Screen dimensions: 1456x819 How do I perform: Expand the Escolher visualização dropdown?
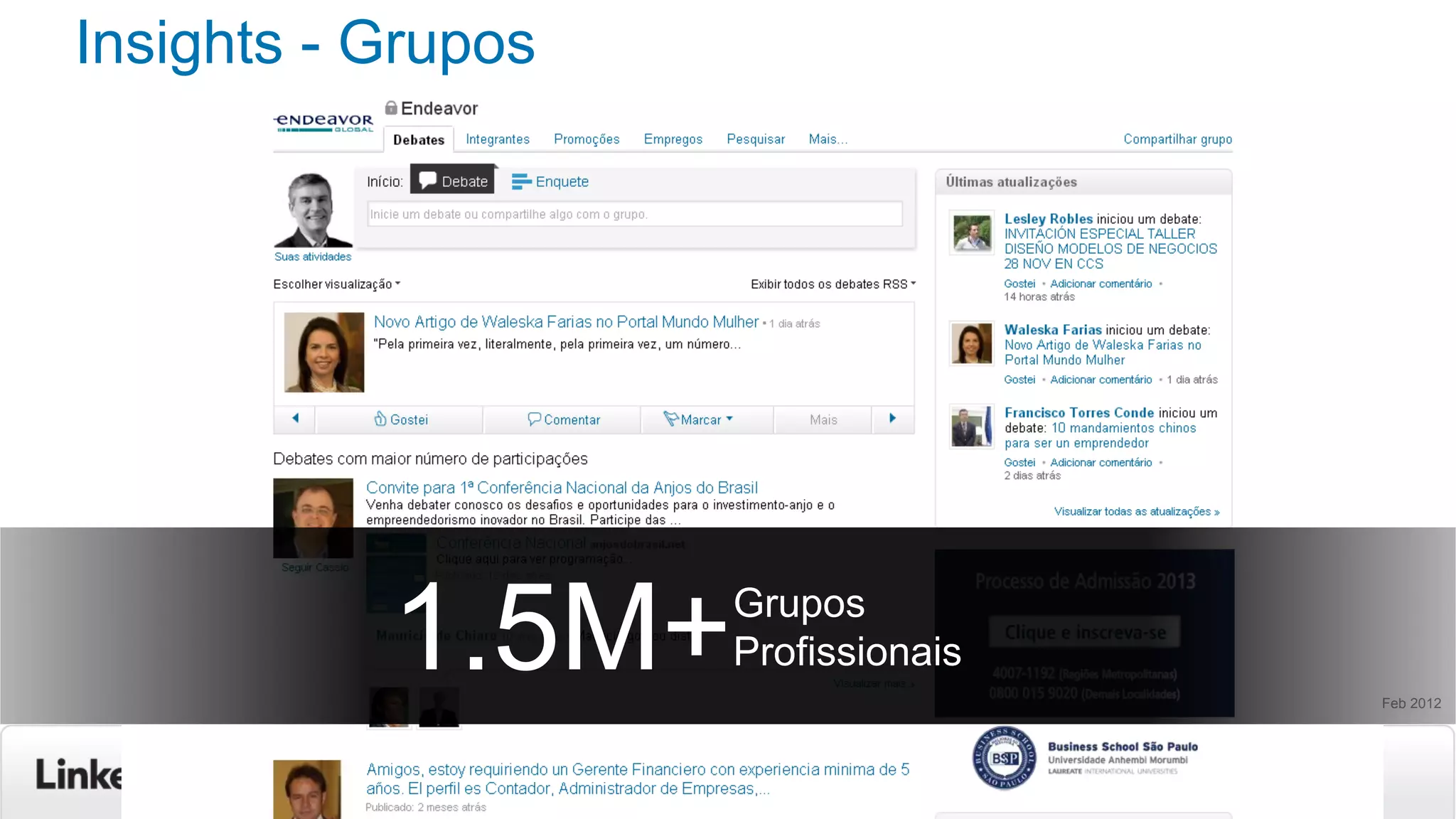pyautogui.click(x=337, y=284)
